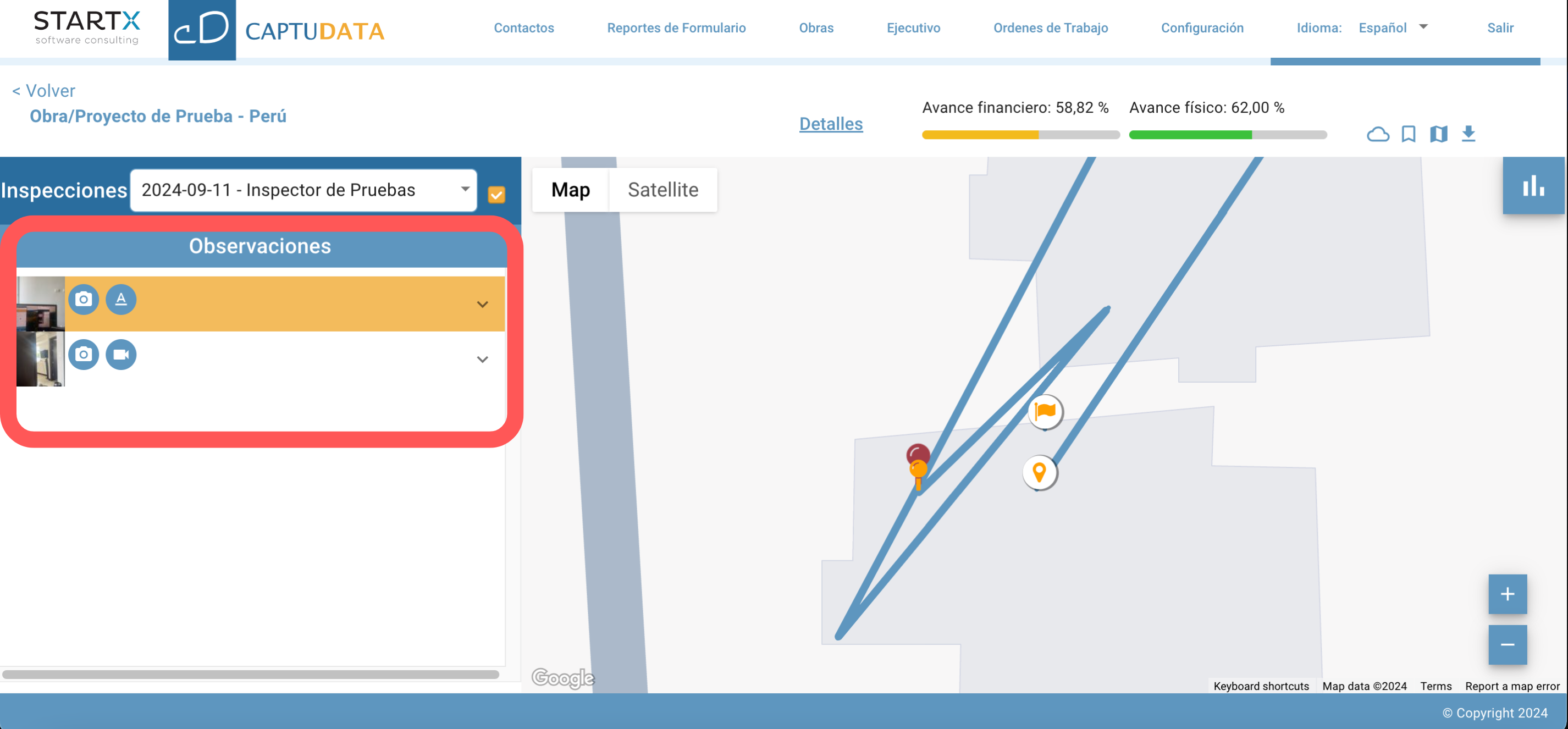Click the Salir logout link
The width and height of the screenshot is (1568, 729).
coord(1500,27)
